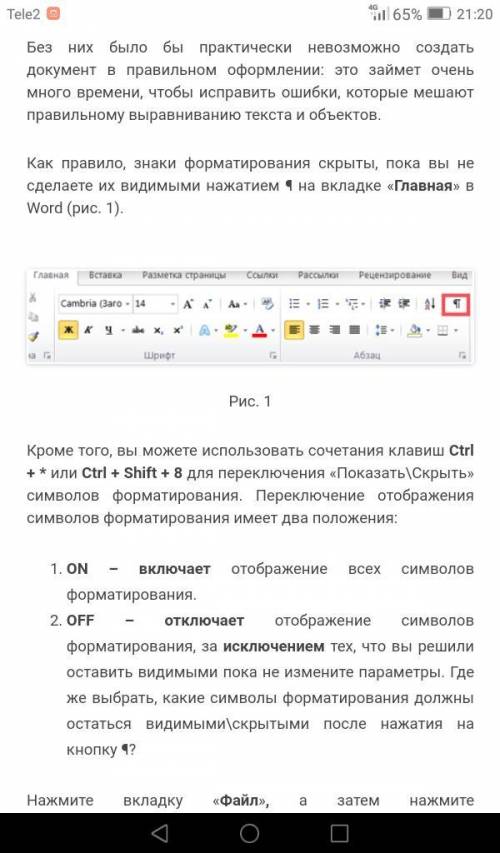Tap the 4G signal strength icon

(378, 13)
